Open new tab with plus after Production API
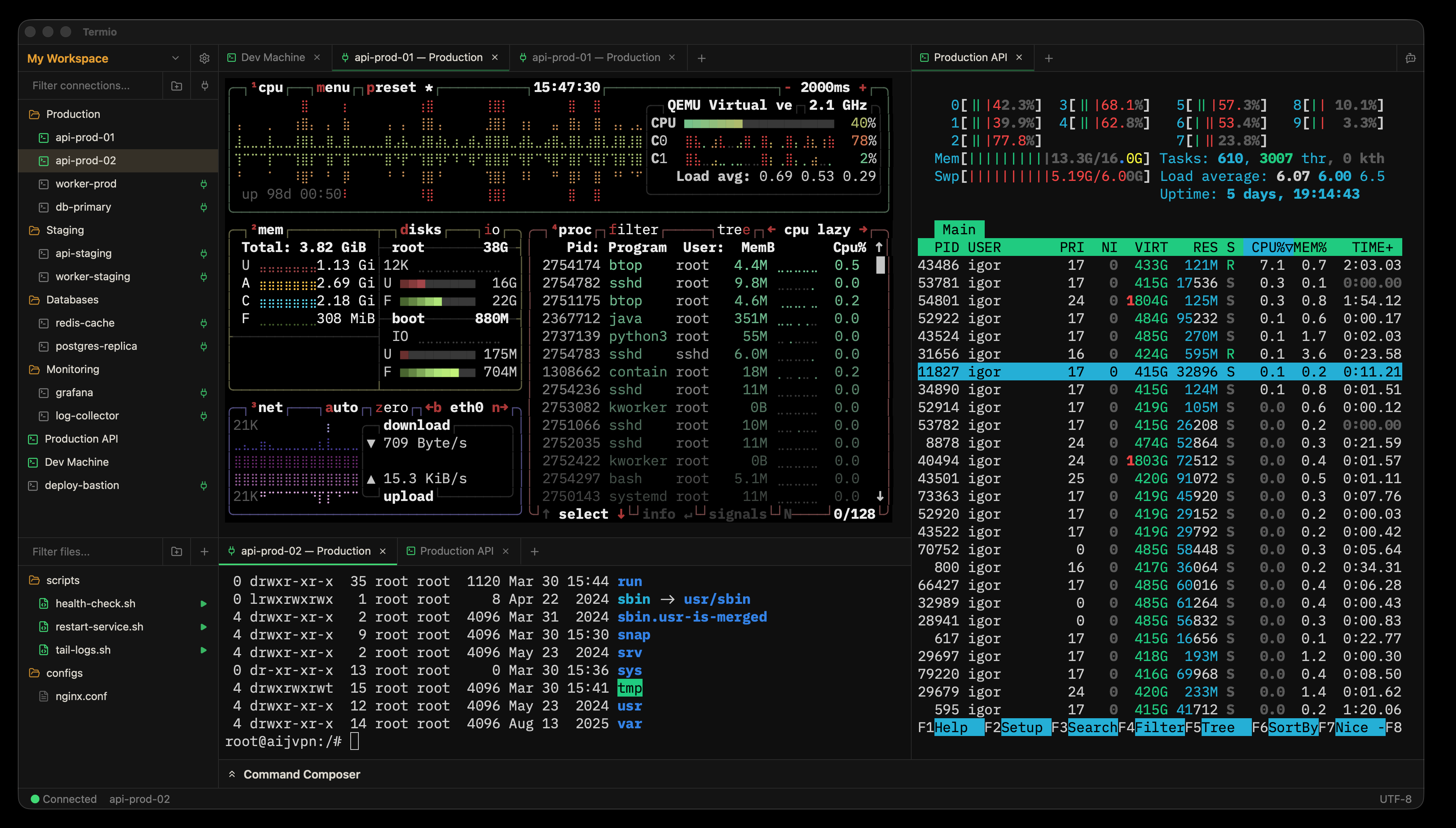Viewport: 1456px width, 828px height. pyautogui.click(x=1048, y=58)
